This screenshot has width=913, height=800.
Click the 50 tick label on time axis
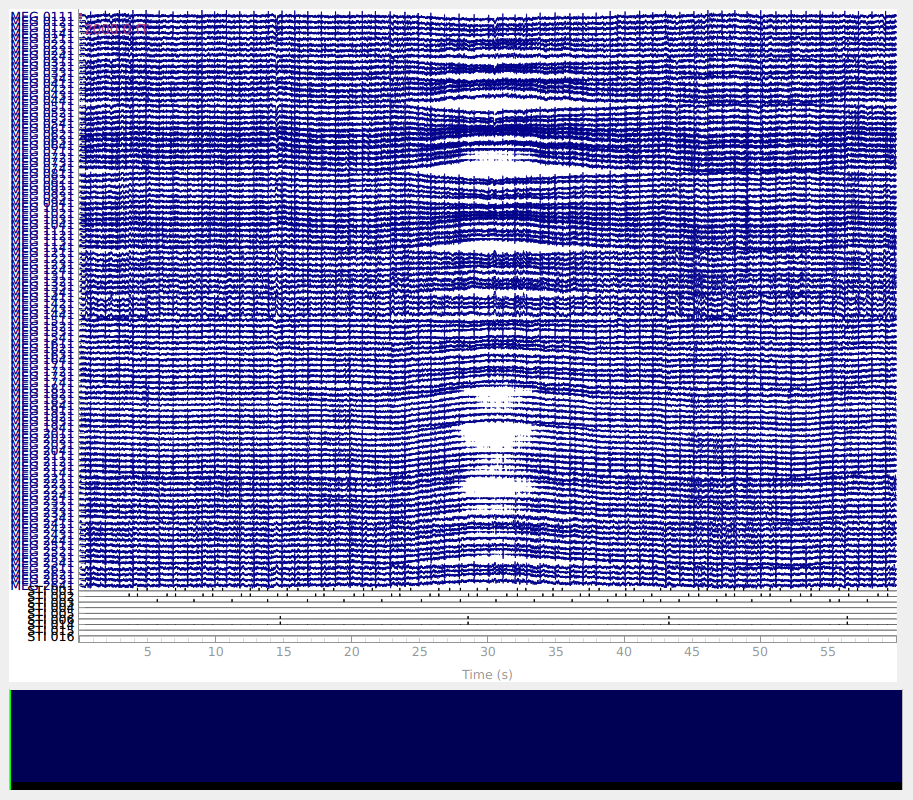click(x=760, y=652)
